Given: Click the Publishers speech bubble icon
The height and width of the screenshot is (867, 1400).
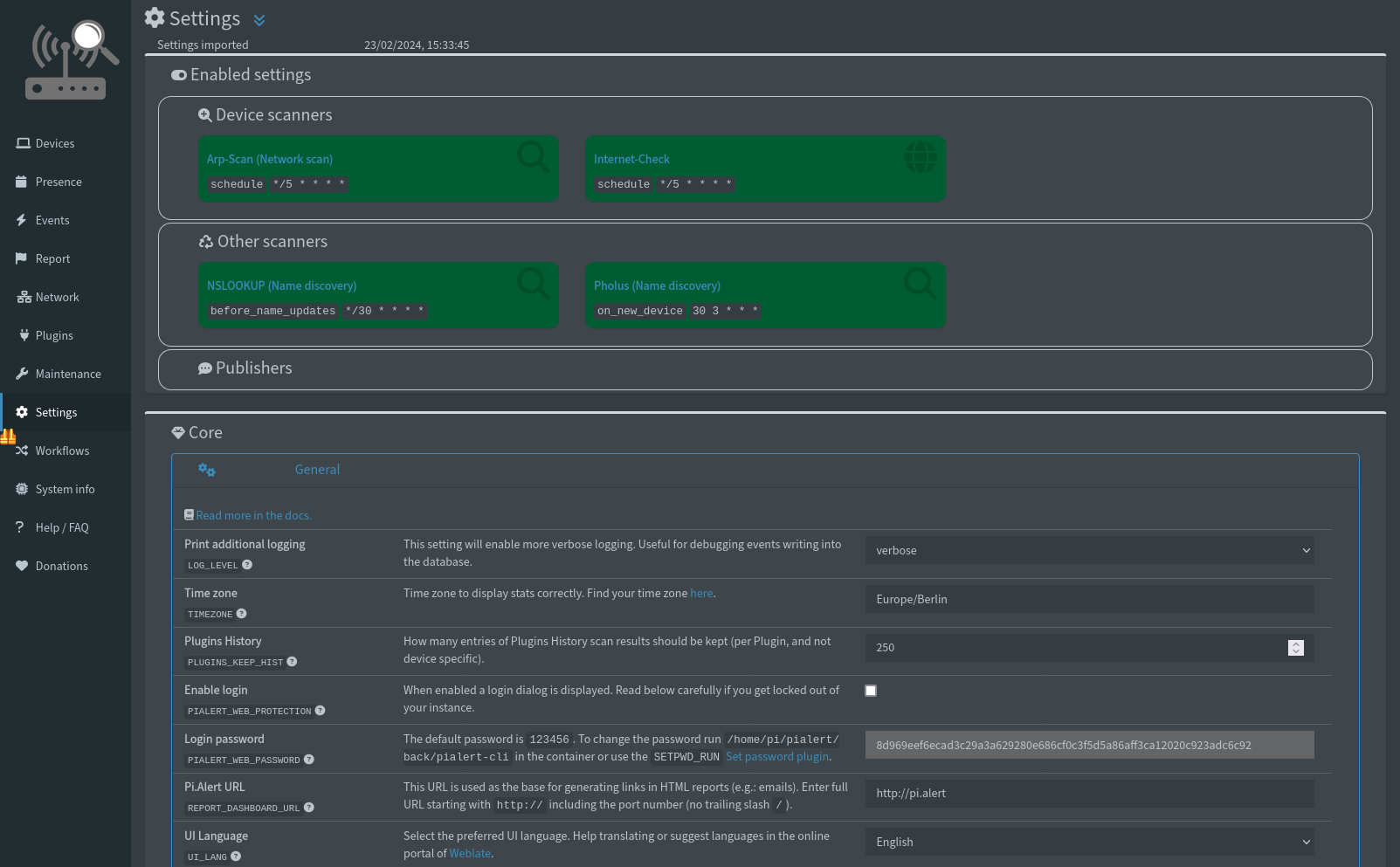Looking at the screenshot, I should 205,368.
